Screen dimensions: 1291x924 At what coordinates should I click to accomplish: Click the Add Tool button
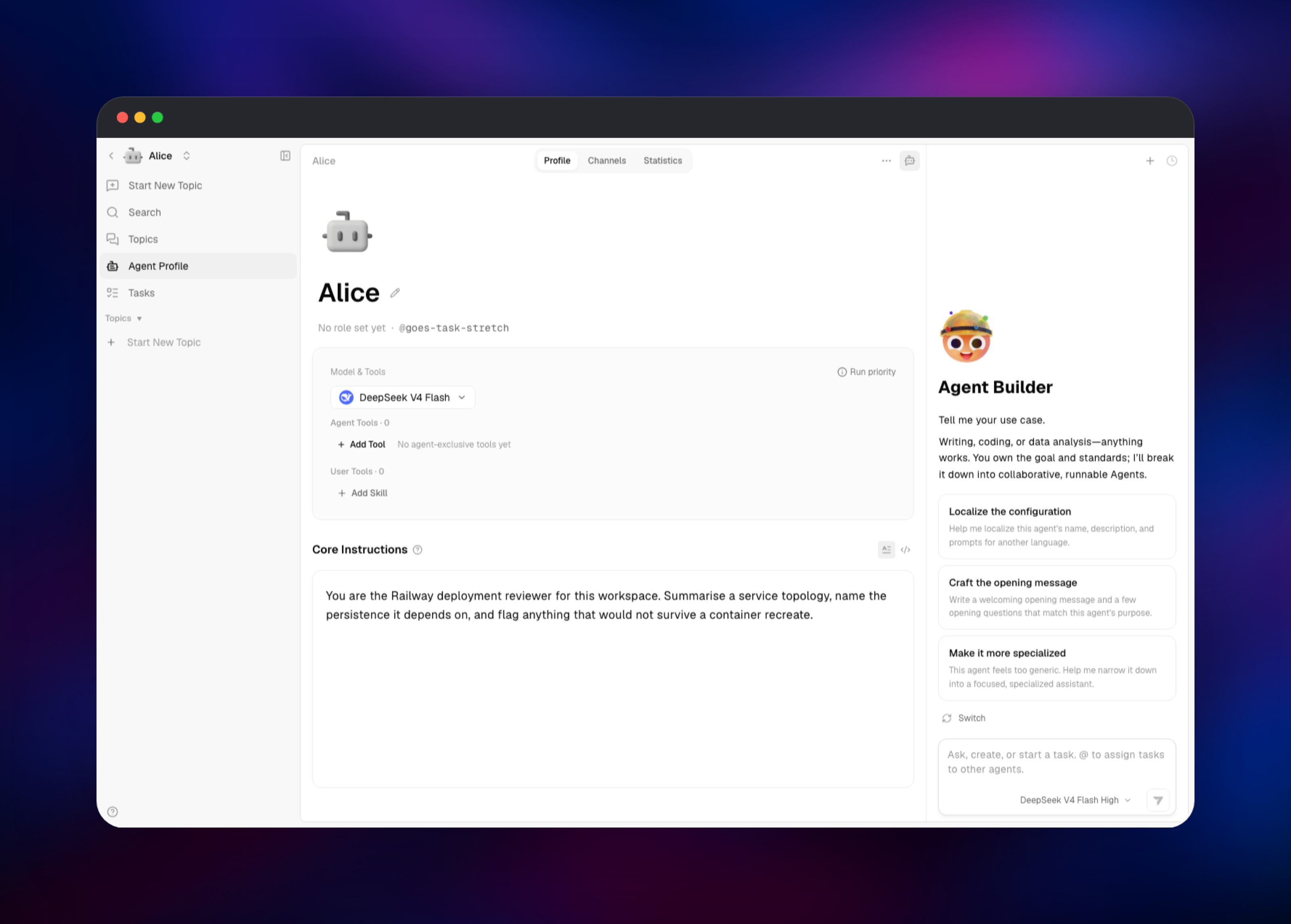point(362,444)
